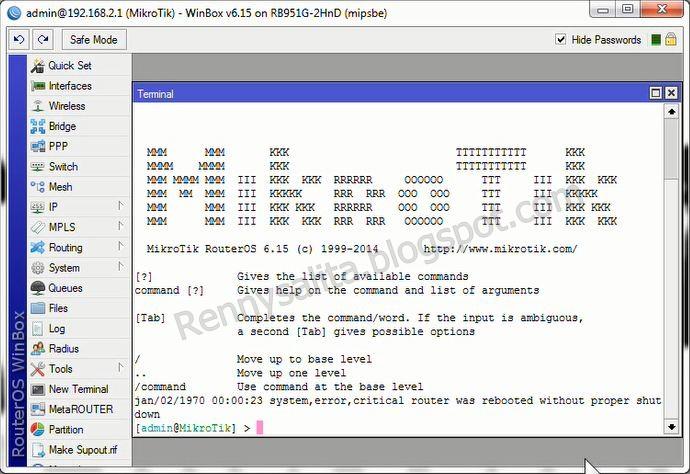Click the Quick Set wand icon
Screen dimensions: 690x474
38,66
